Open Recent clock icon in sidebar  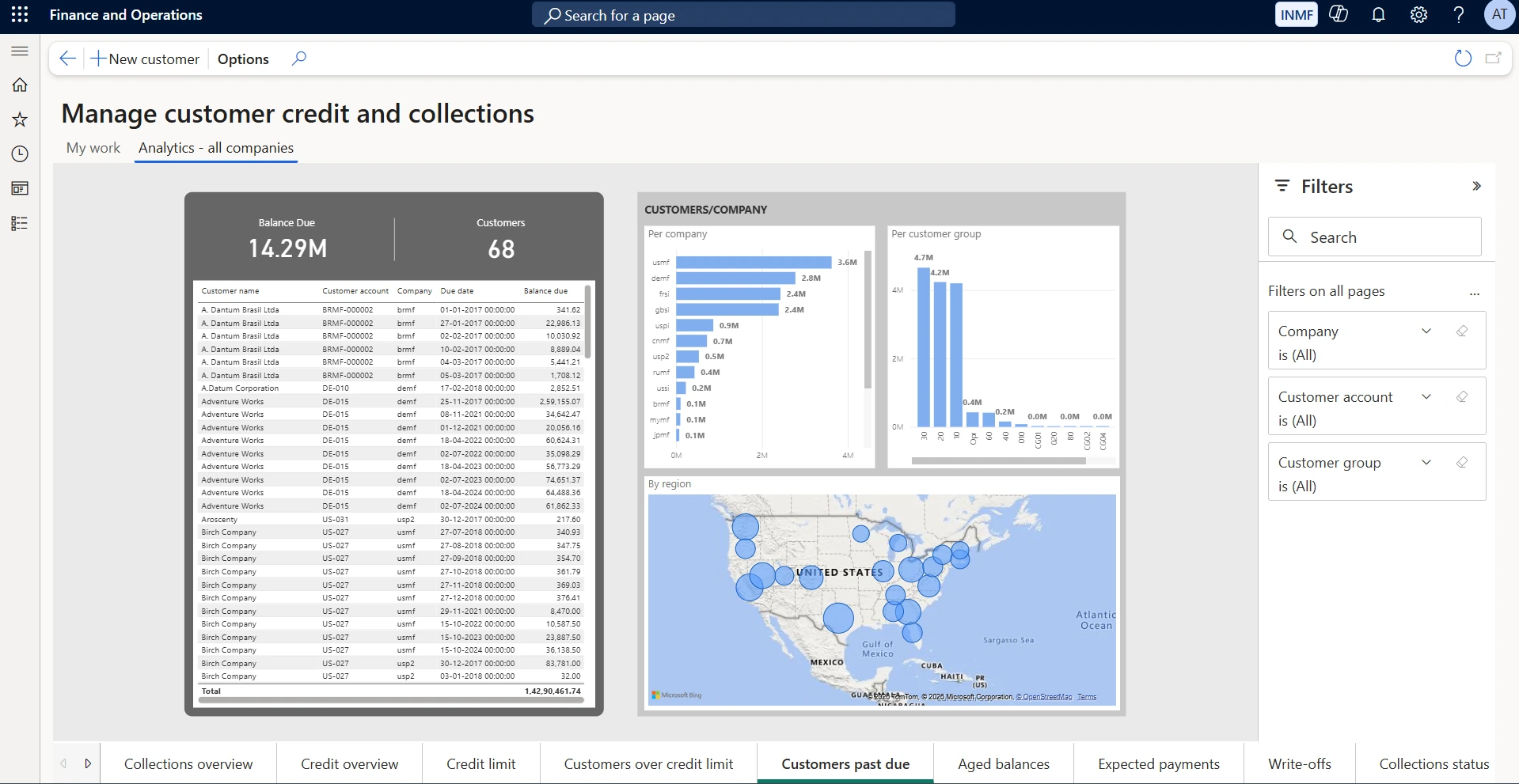(20, 153)
